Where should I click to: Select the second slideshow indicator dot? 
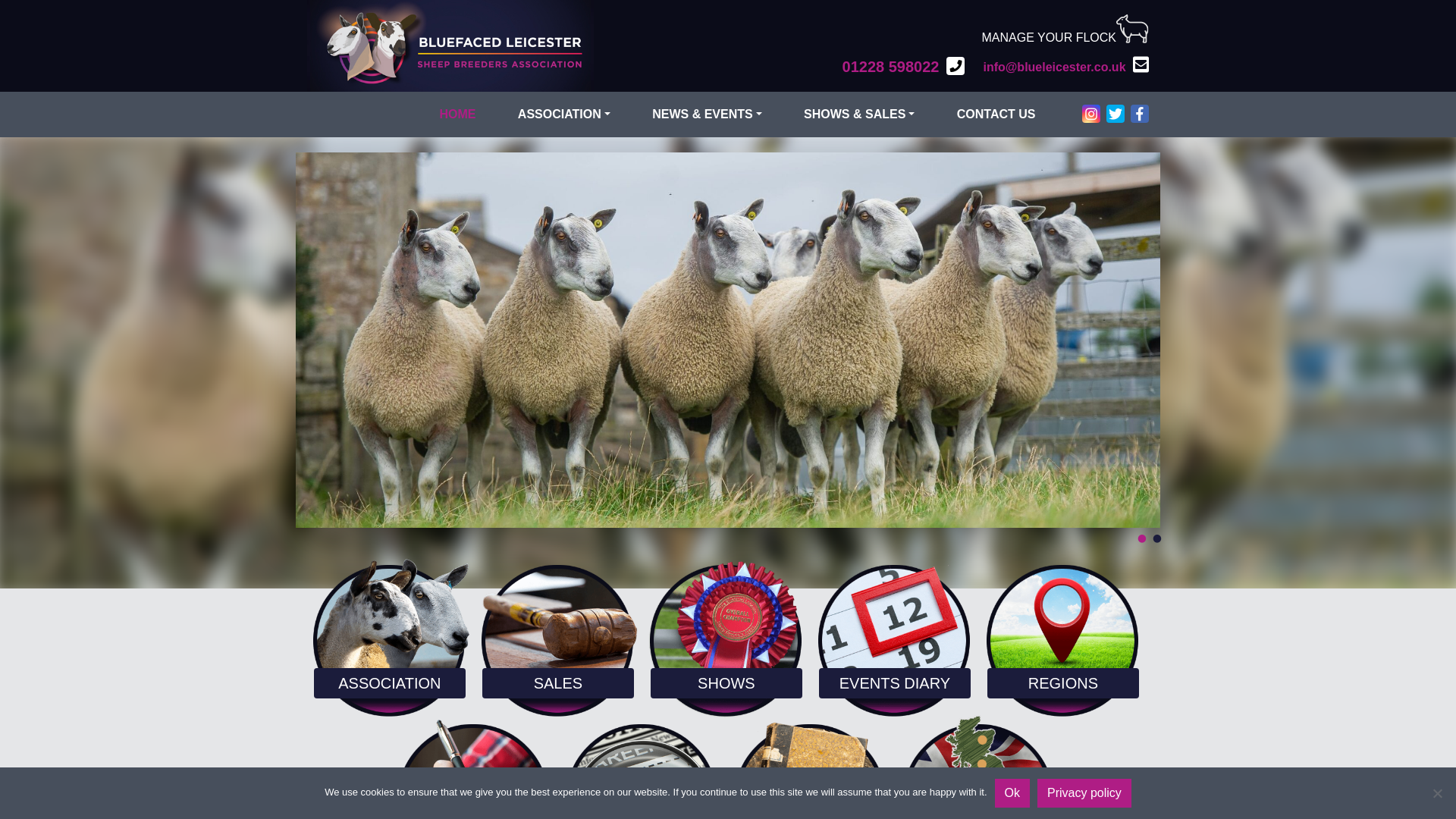point(1157,539)
